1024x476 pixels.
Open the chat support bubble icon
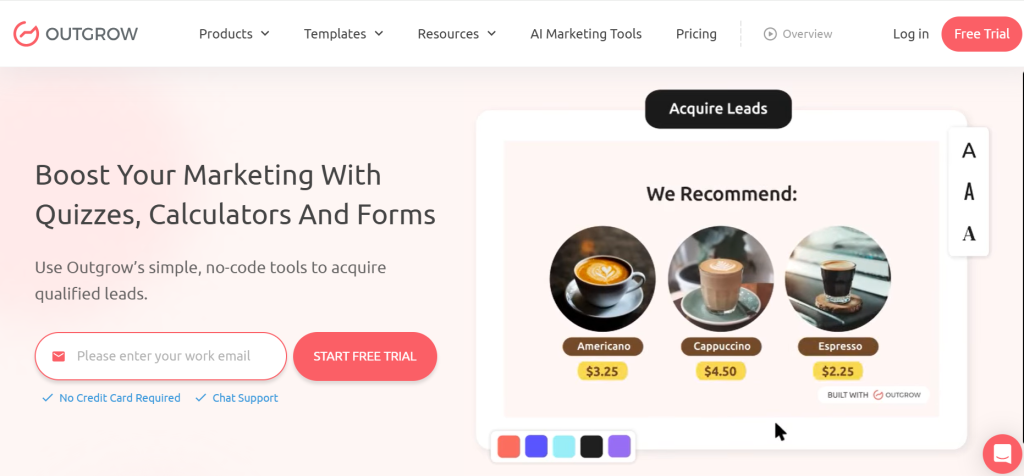[x=1002, y=453]
